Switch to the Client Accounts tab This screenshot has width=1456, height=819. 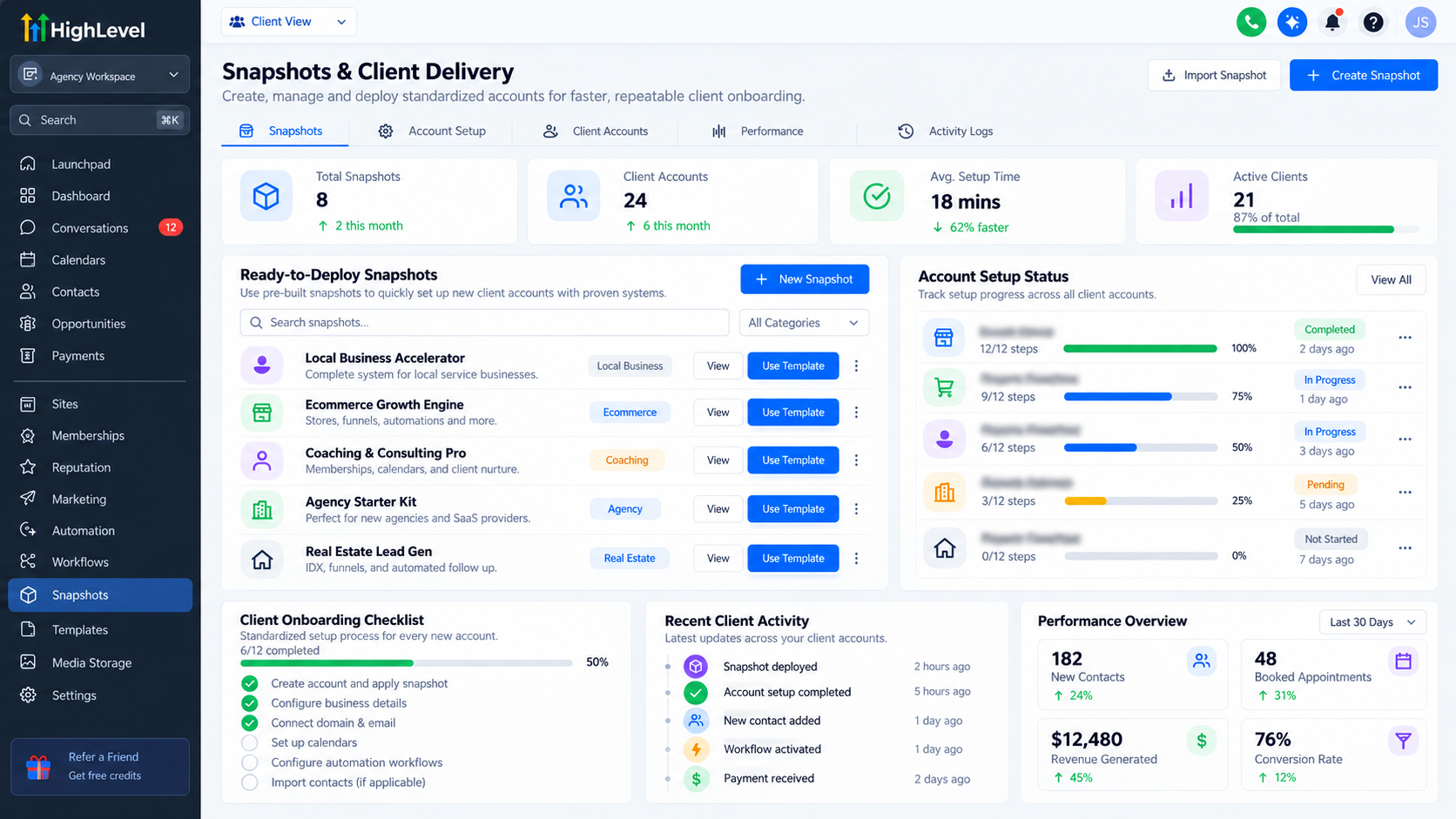[597, 131]
